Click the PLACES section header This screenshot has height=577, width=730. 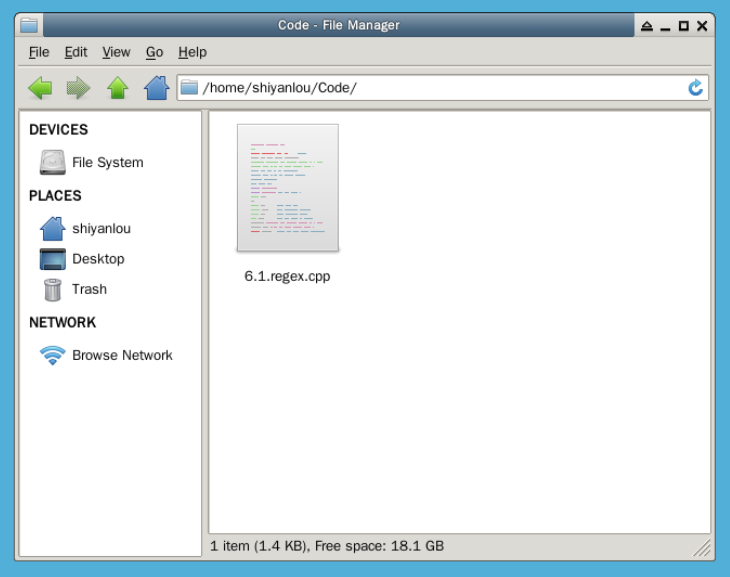point(55,196)
